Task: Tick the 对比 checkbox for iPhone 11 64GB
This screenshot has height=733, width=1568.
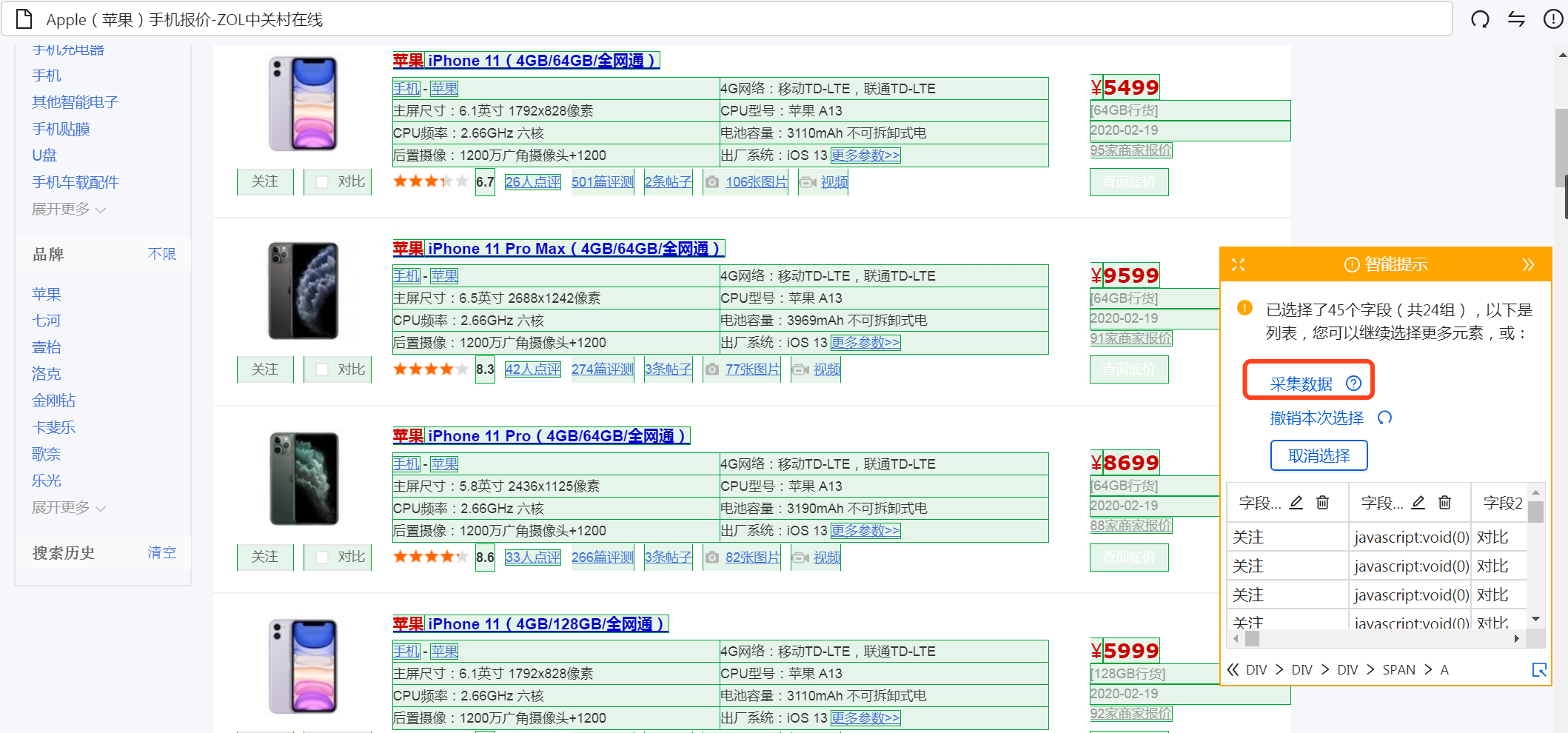Action: [x=322, y=182]
